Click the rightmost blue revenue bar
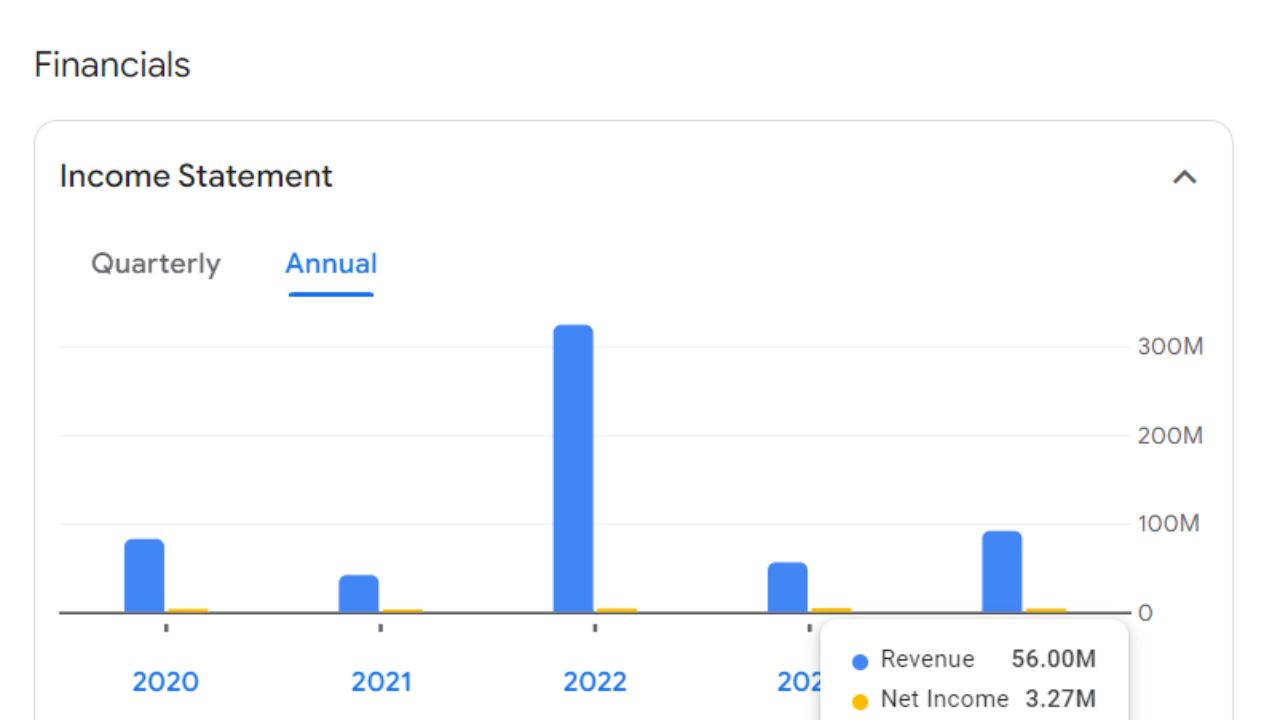This screenshot has width=1280, height=720. (1002, 571)
